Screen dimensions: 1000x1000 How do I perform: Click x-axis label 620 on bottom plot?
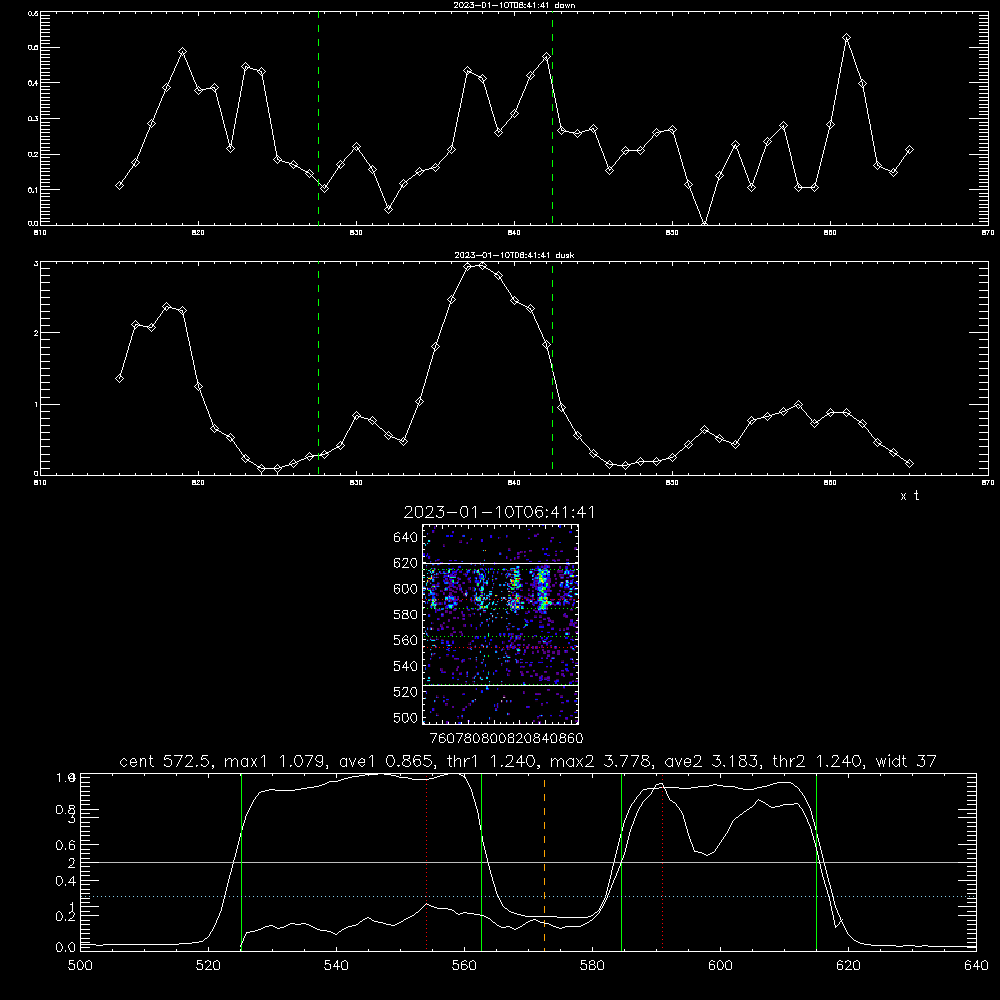tap(848, 966)
